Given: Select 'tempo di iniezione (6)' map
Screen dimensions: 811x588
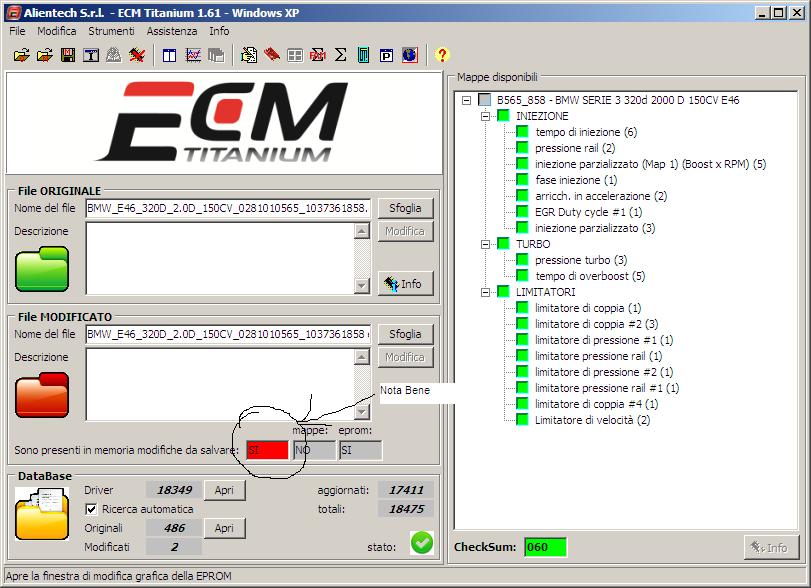Looking at the screenshot, I should pos(586,132).
